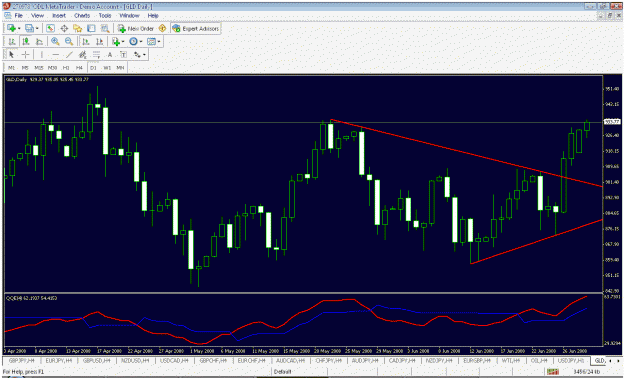
Task: Show the Terminal panel icon
Action: click(91, 28)
